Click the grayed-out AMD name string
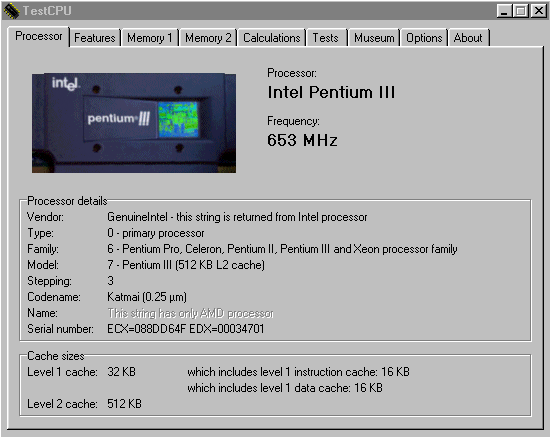This screenshot has height=437, width=550. (x=190, y=313)
